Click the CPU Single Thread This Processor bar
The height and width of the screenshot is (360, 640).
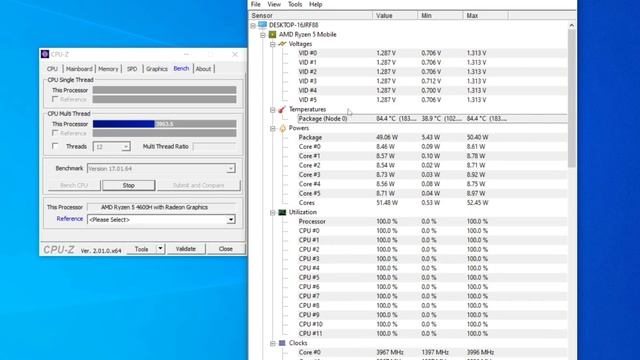(x=164, y=90)
